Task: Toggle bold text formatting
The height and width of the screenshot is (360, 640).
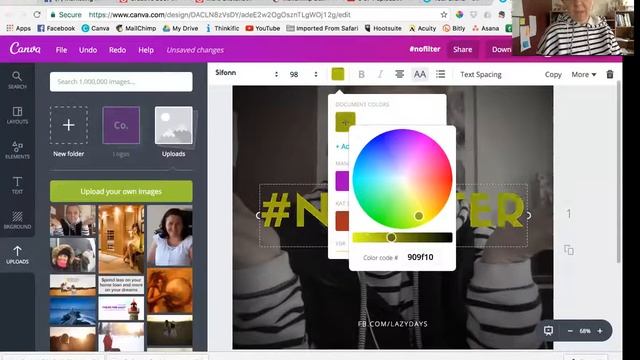Action: [361, 74]
